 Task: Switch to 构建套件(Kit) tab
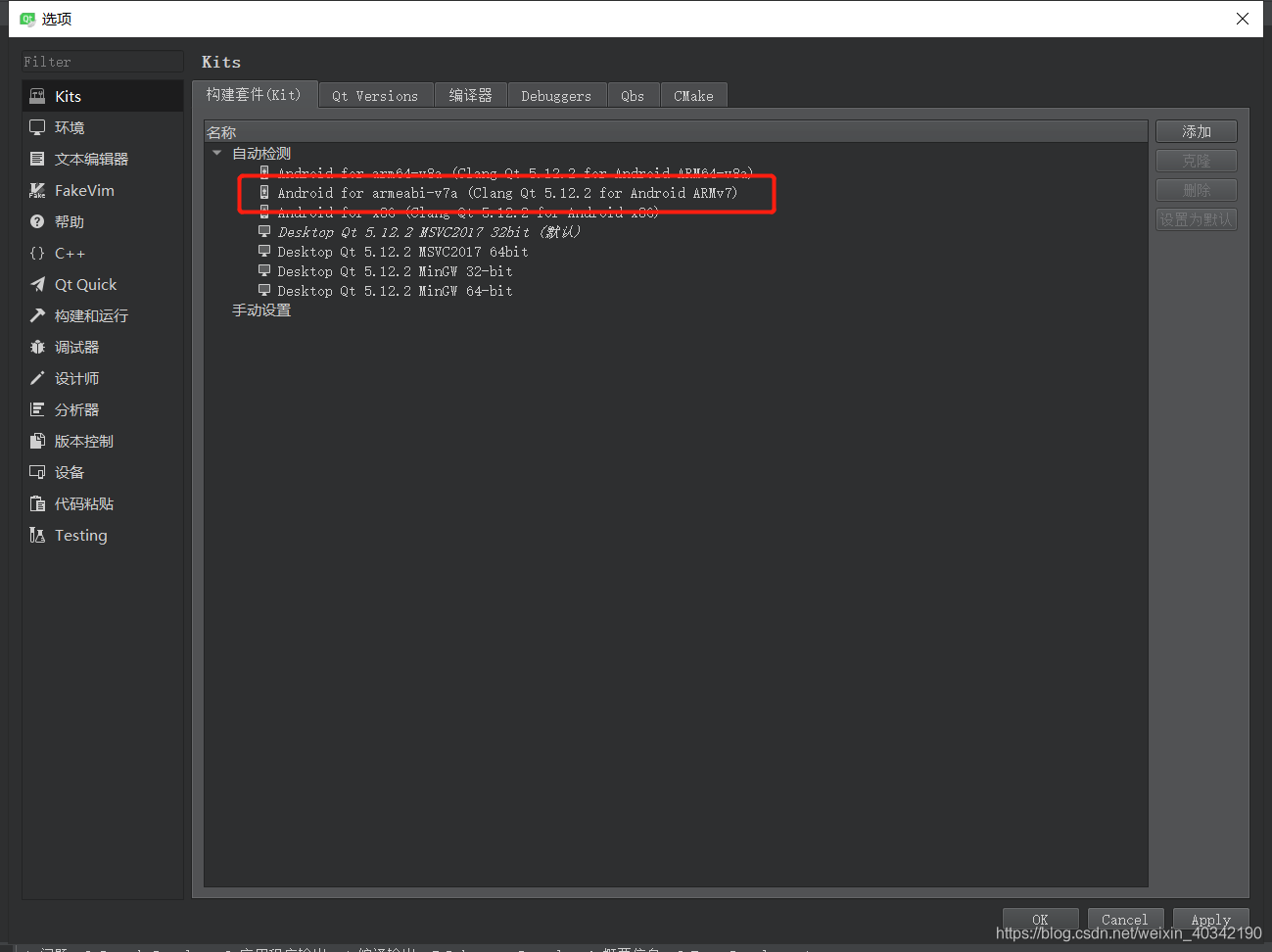pos(255,94)
